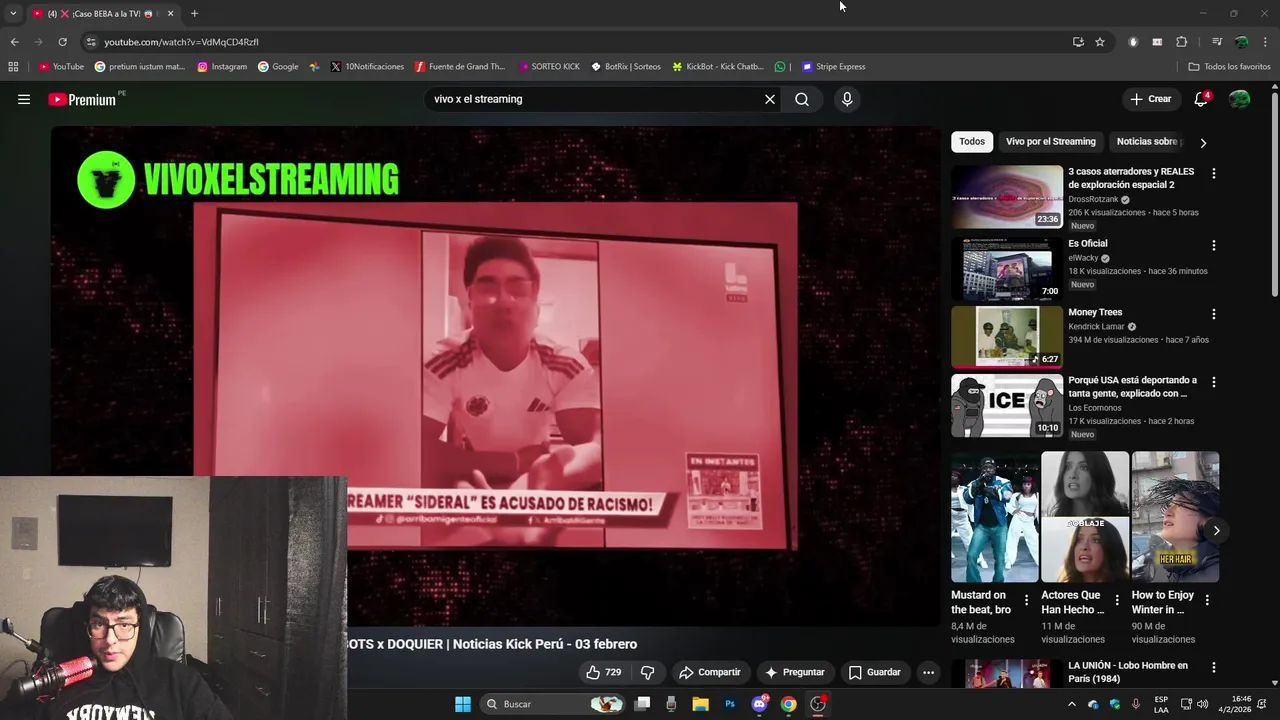Image resolution: width=1280 pixels, height=720 pixels.
Task: Dislike the video with thumbs down
Action: (647, 672)
